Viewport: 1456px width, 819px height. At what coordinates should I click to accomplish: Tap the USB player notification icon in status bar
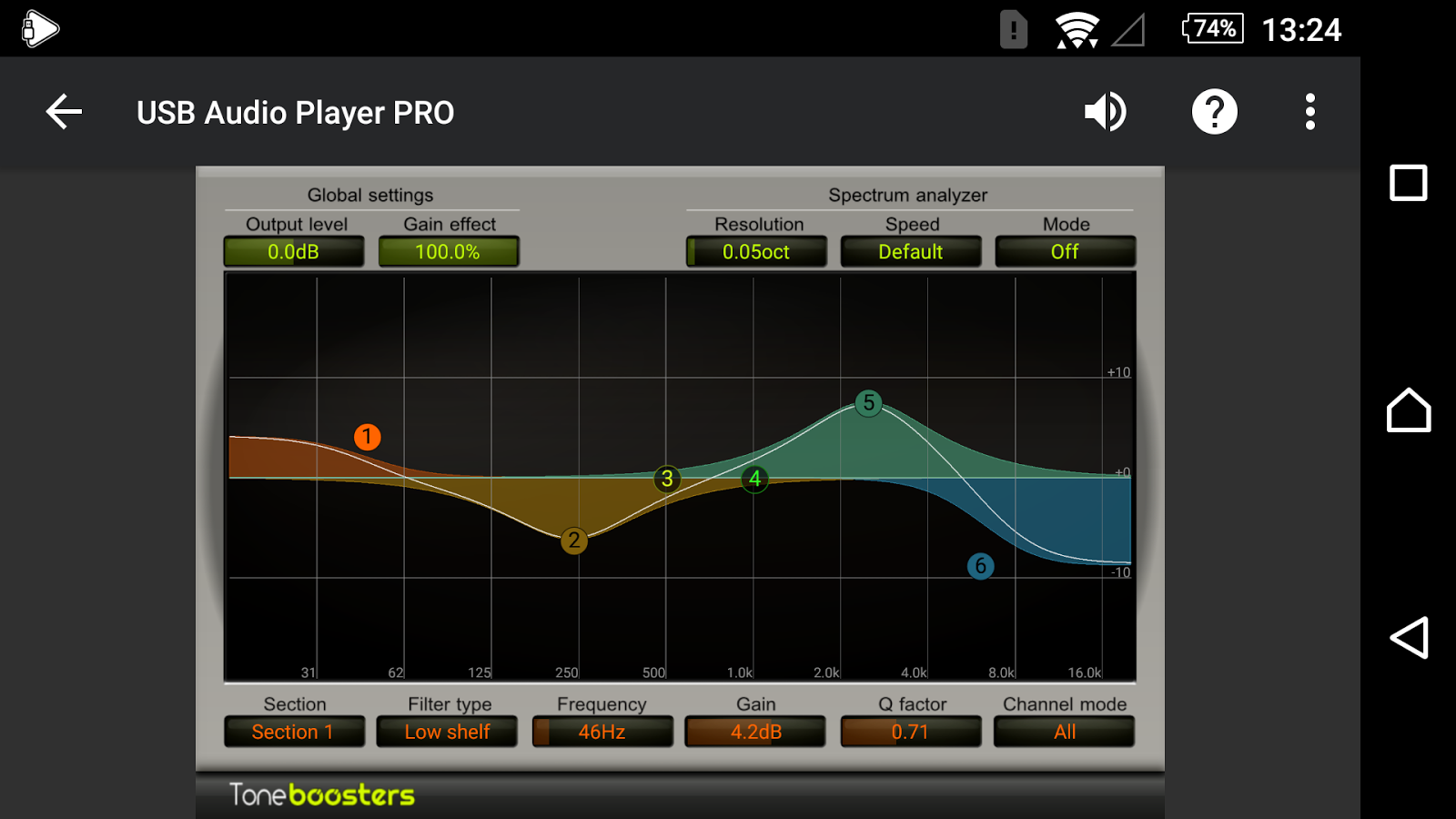pyautogui.click(x=40, y=29)
